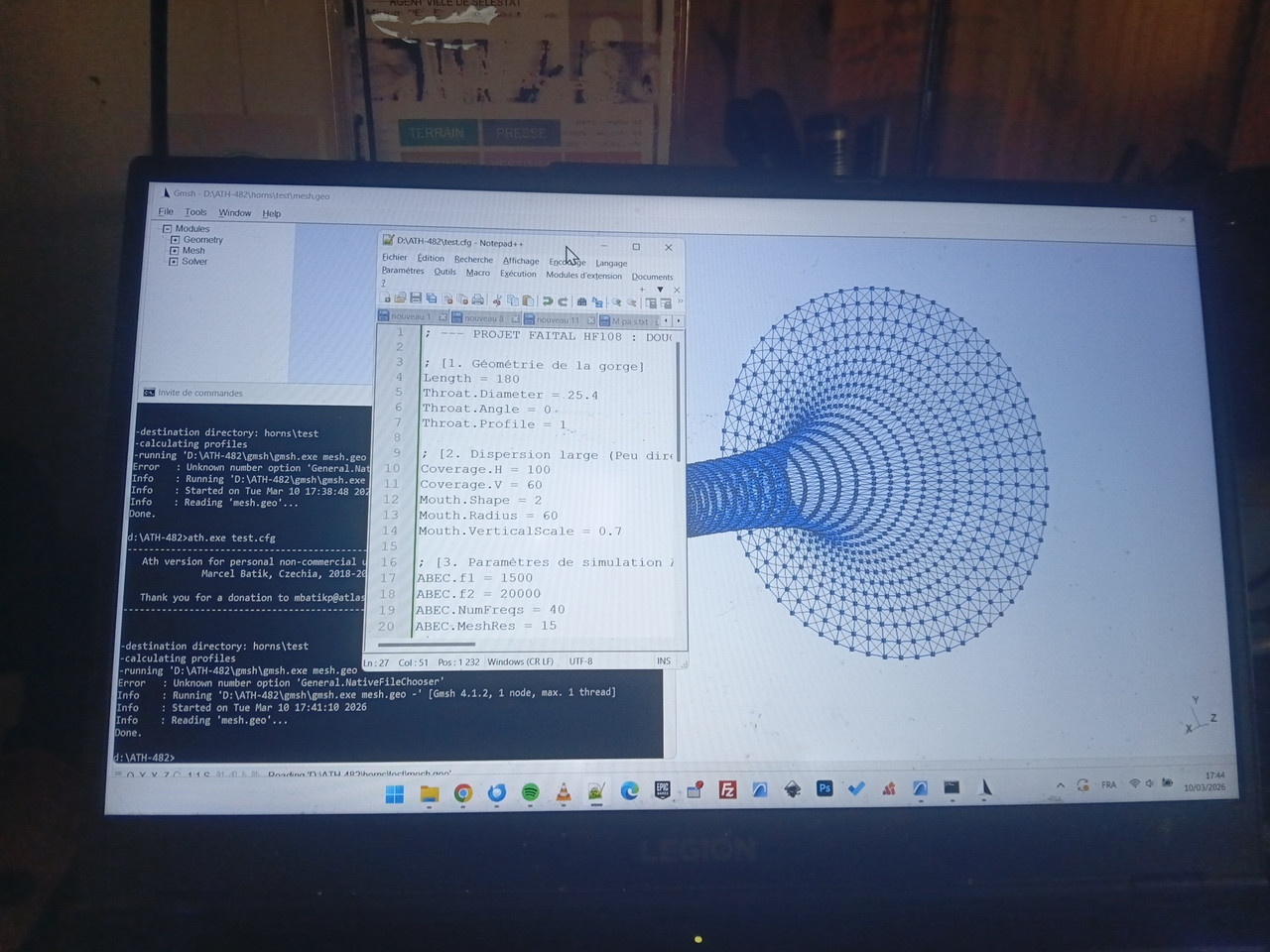Screen dimensions: 1270x952
Task: Click the Find binoculars icon in Notepad++
Action: click(581, 301)
